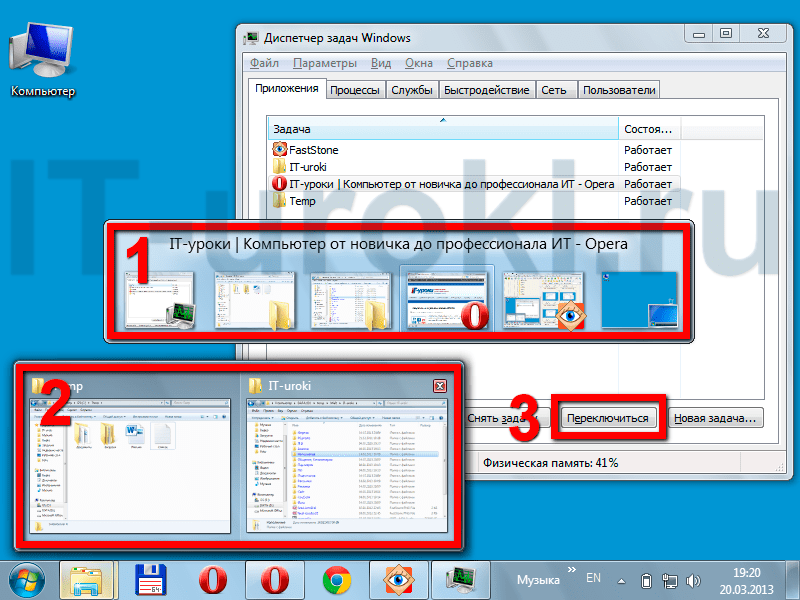
Task: Open the Справка menu
Action: (469, 63)
